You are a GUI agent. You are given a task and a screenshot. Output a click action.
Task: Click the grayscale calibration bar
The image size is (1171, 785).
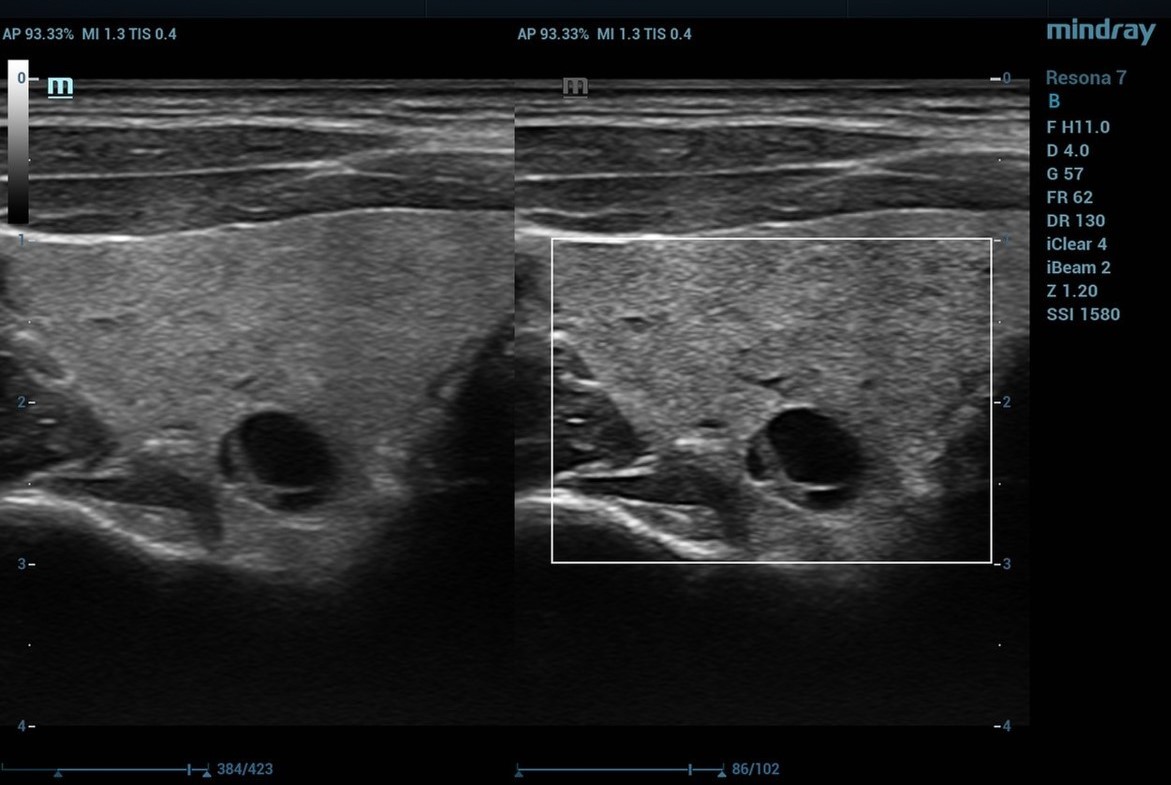[17, 140]
